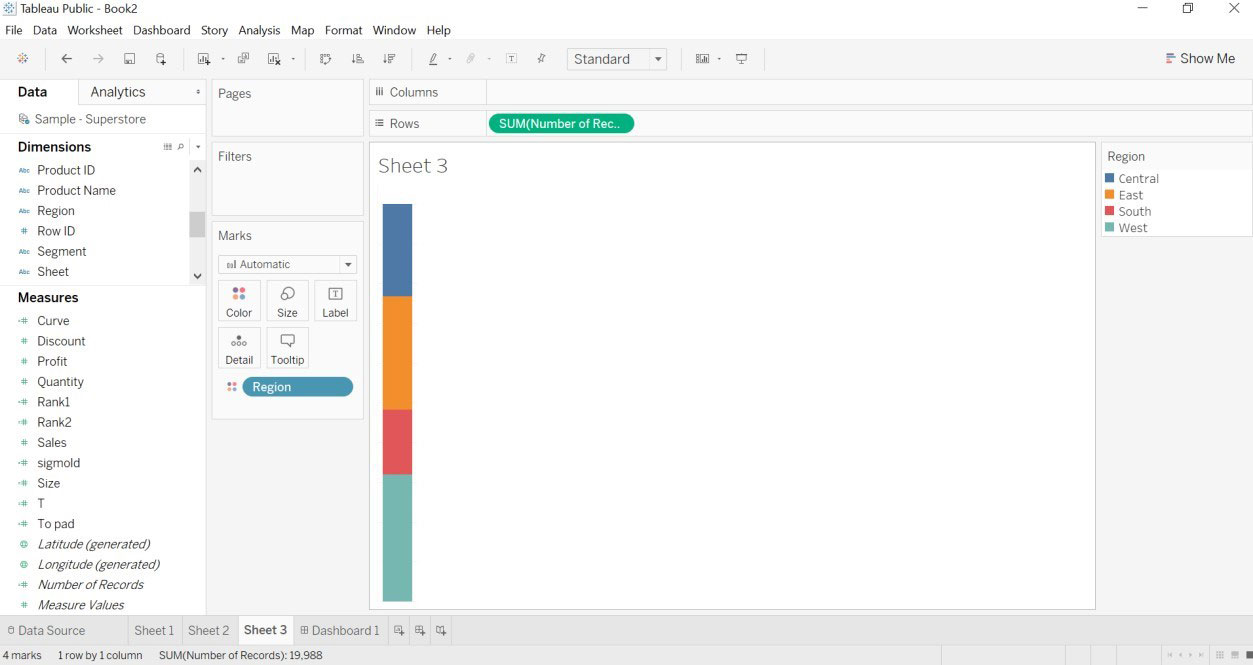The height and width of the screenshot is (665, 1253).
Task: Swap rows and columns icon
Action: point(325,59)
